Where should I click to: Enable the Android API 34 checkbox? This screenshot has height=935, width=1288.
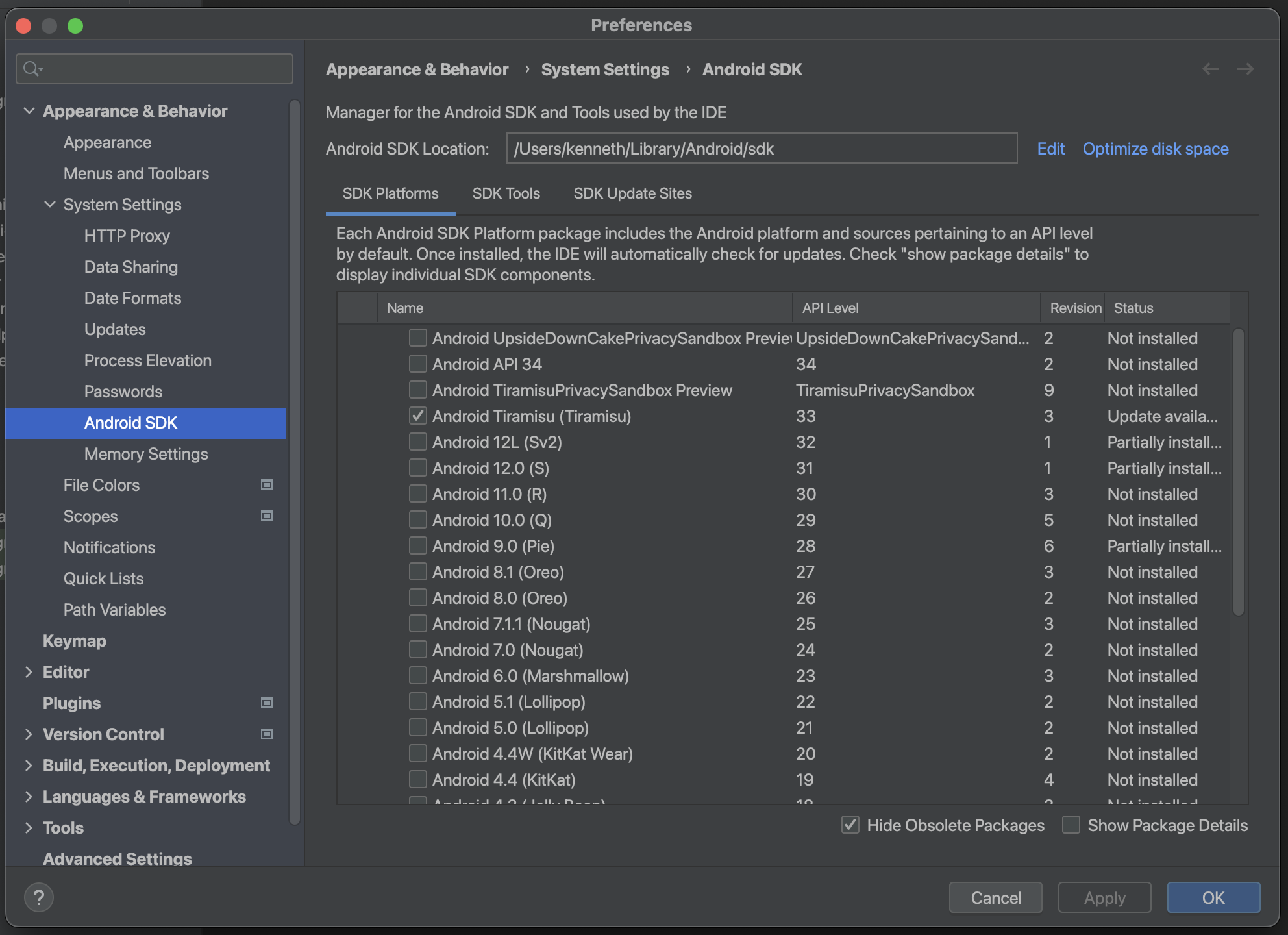[417, 364]
